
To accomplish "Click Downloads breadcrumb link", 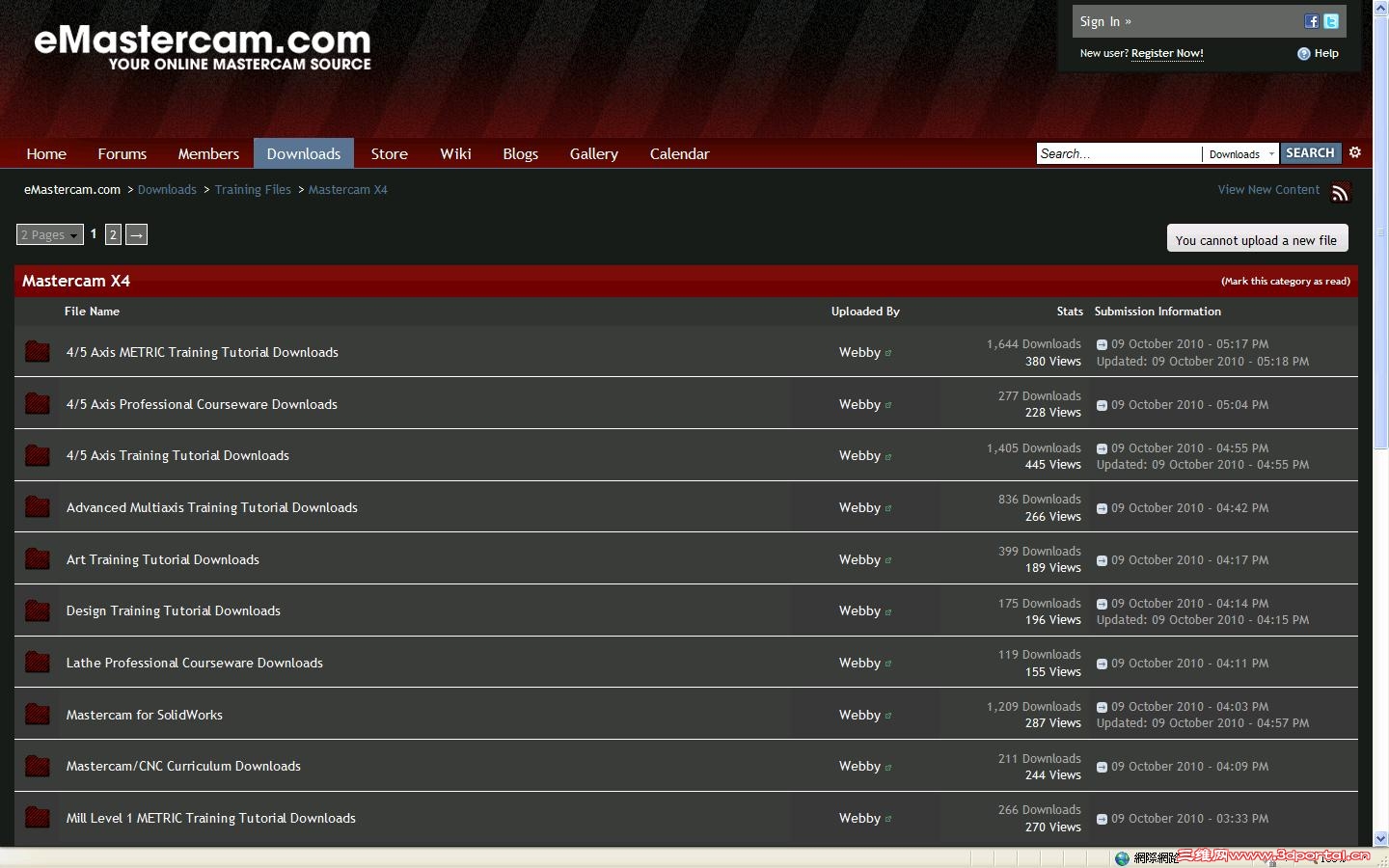I will point(167,190).
